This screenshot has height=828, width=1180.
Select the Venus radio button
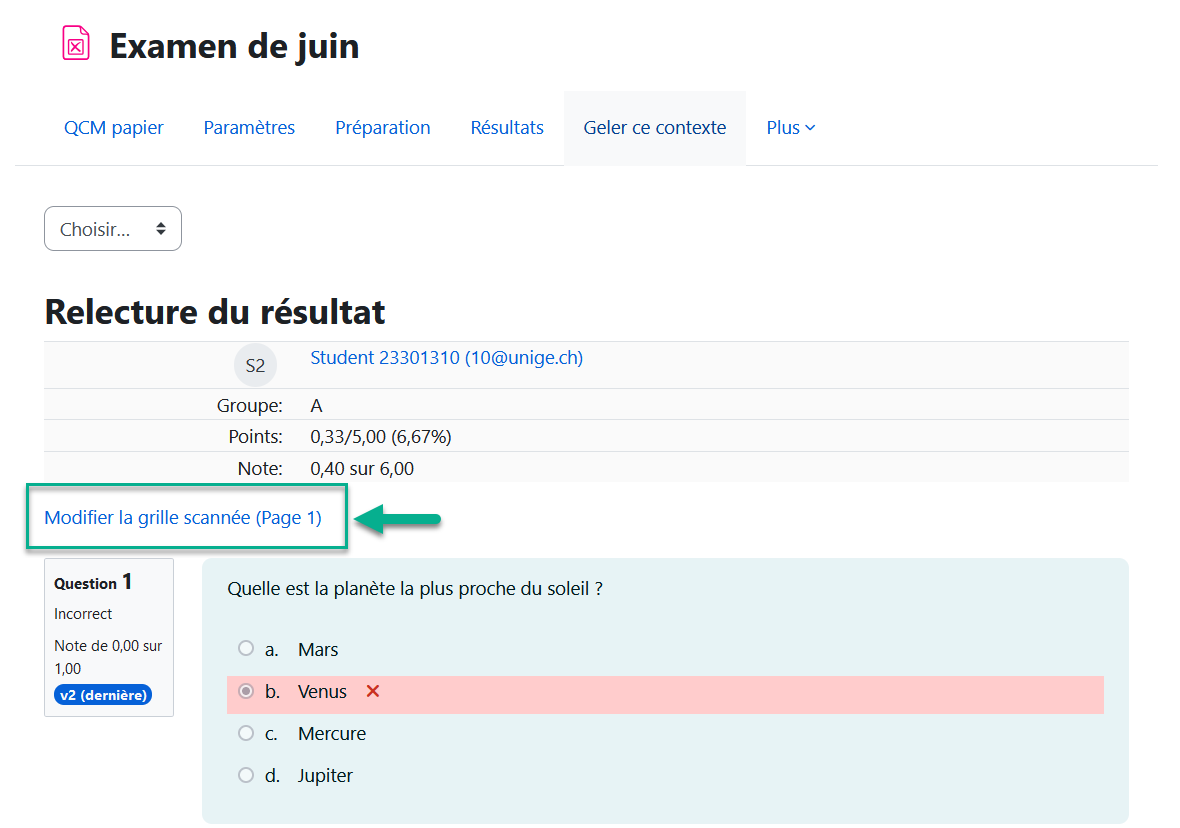[246, 691]
